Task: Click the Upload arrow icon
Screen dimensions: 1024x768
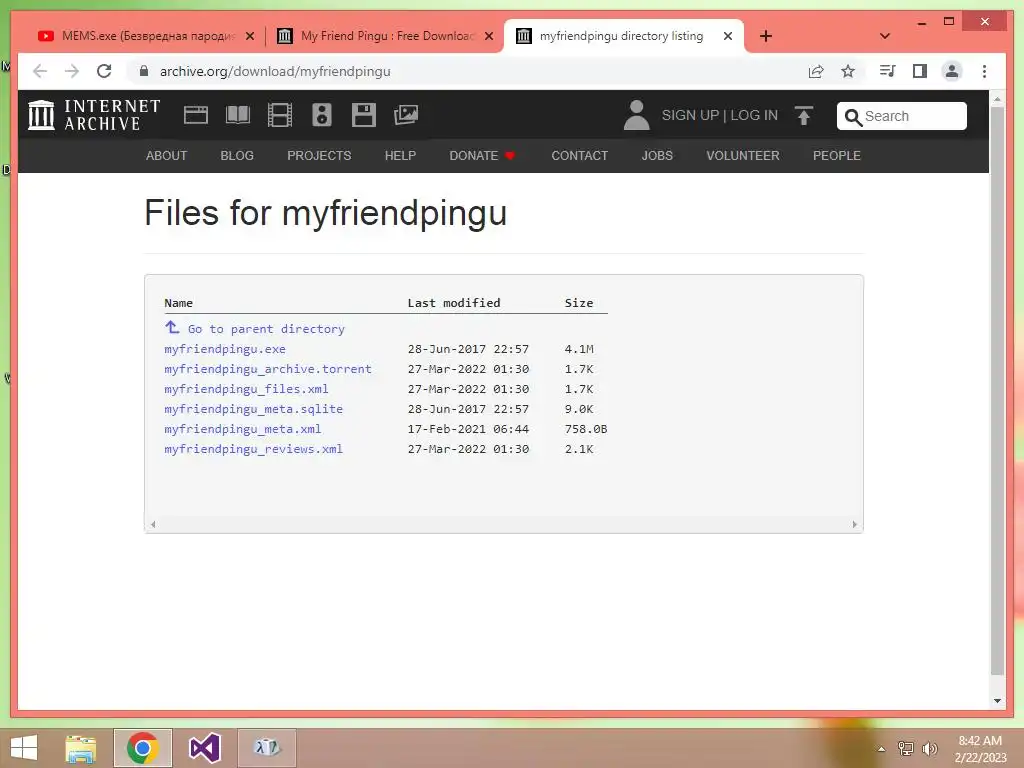Action: pos(804,116)
